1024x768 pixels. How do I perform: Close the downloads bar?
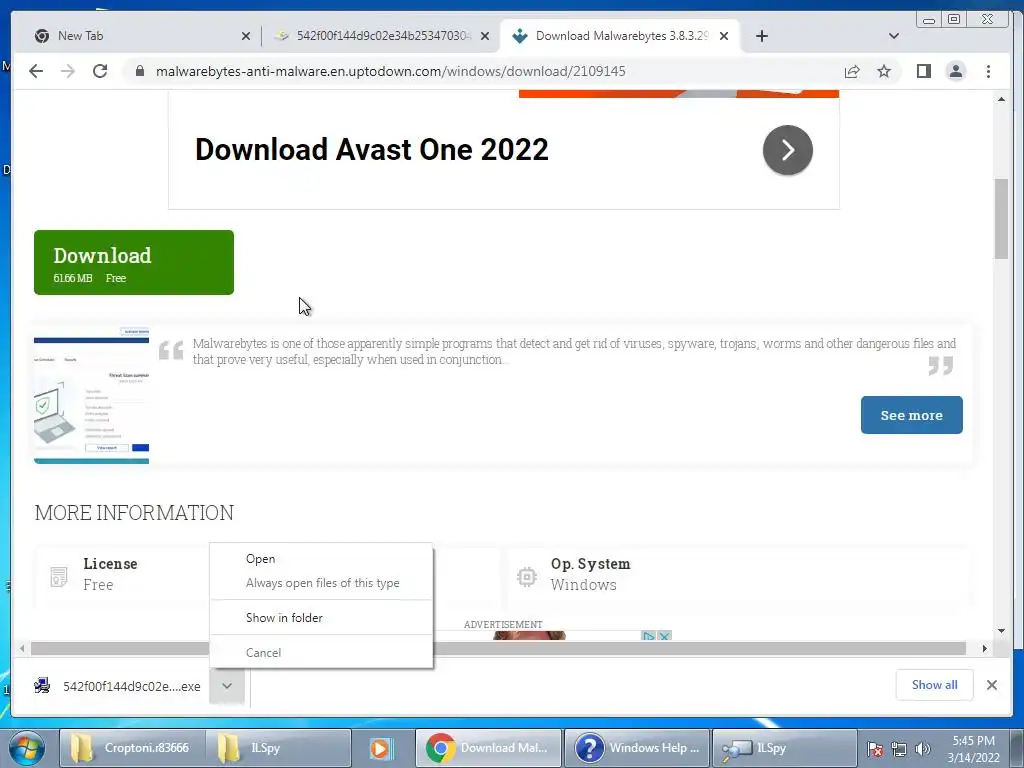[991, 685]
